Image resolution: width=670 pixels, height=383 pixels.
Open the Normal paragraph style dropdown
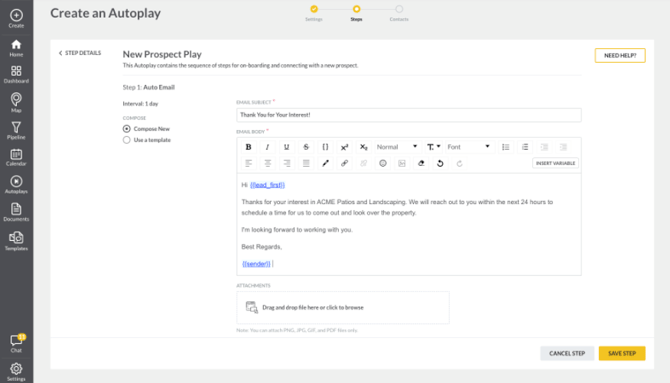(x=397, y=147)
